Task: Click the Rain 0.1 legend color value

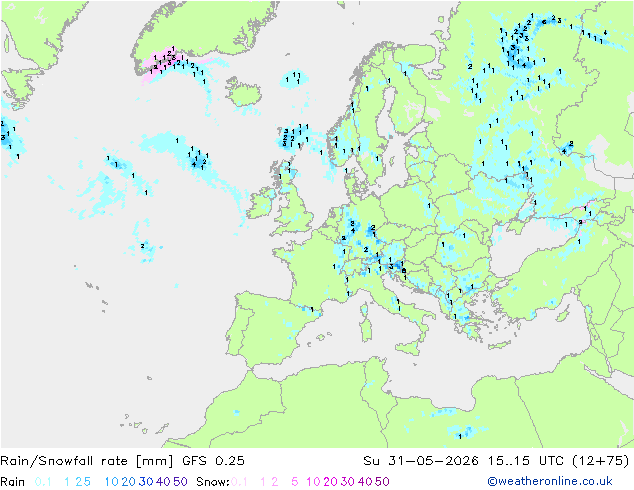Action: (x=43, y=482)
